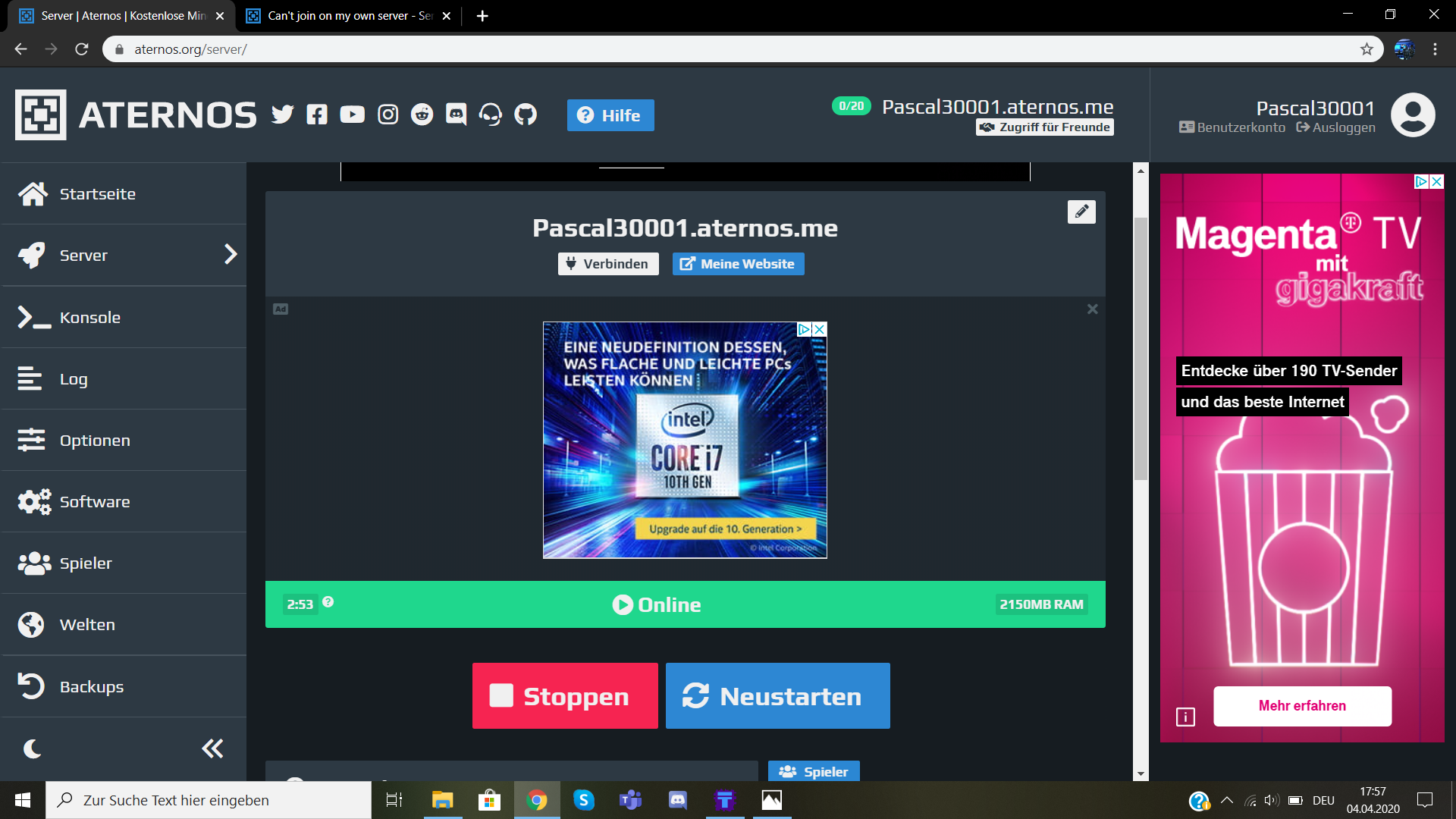Close the Server | Aternos browser tab
The height and width of the screenshot is (819, 1456).
220,16
